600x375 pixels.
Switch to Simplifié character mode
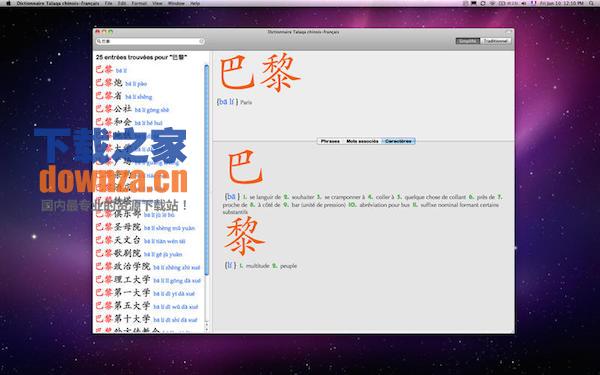pyautogui.click(x=468, y=41)
